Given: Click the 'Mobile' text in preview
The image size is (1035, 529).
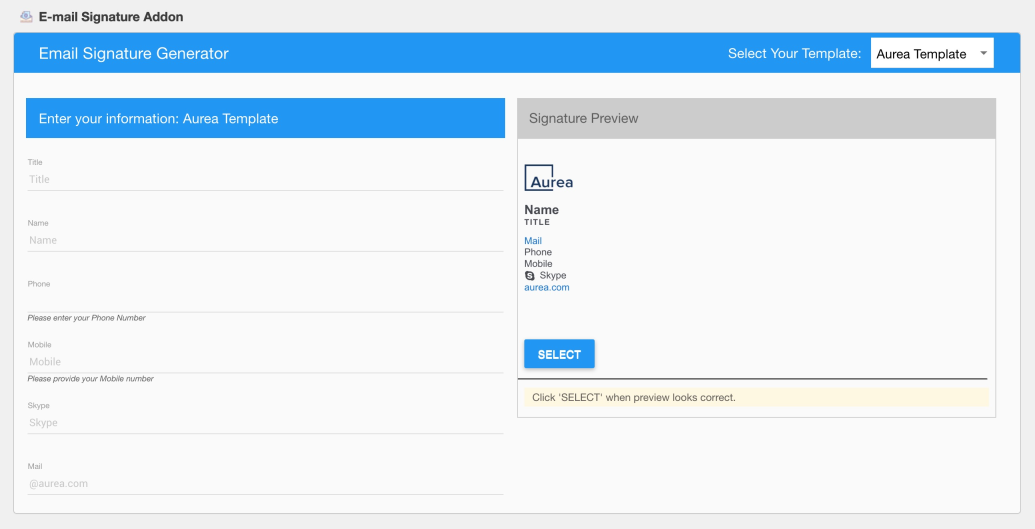Looking at the screenshot, I should point(538,264).
